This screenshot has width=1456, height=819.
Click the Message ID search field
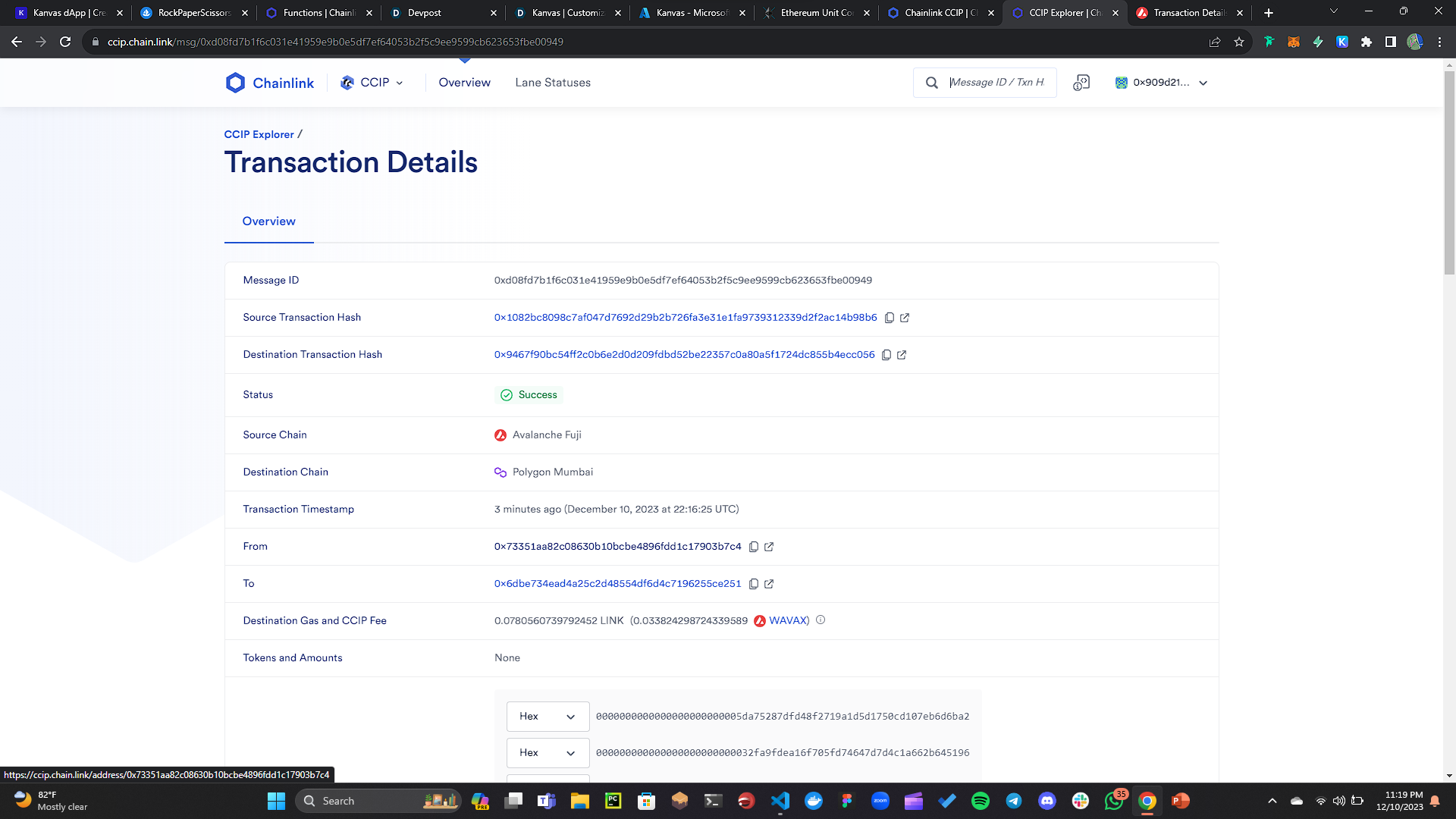996,83
